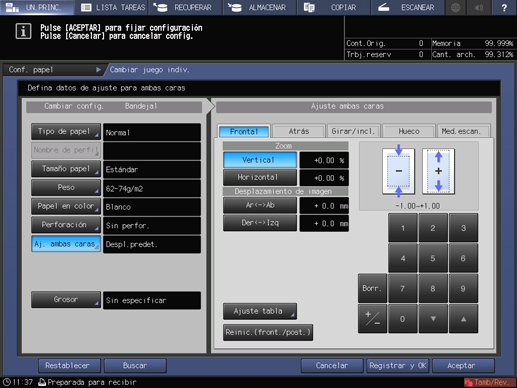Open the UN.PRINC. main unit tab
Screen dimensions: 517x388
coord(37,7)
